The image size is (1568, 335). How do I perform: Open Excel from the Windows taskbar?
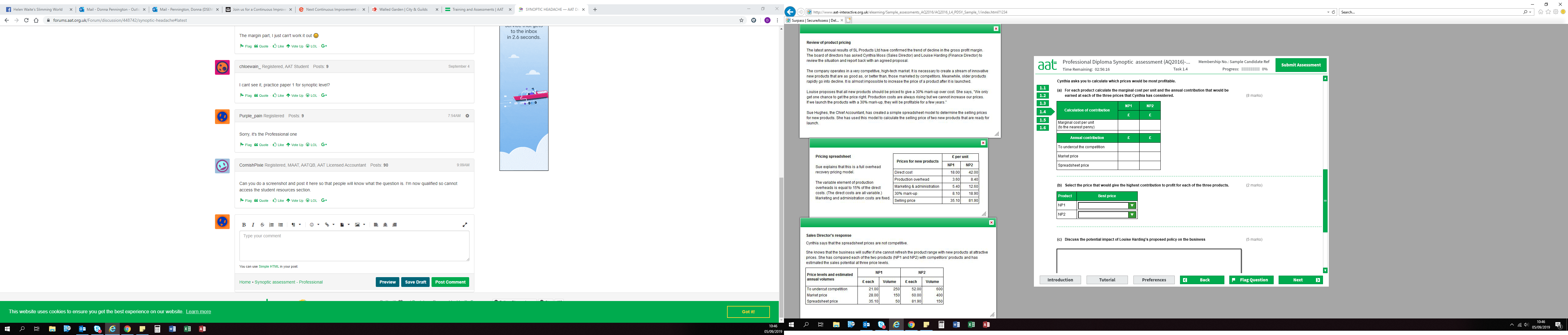pos(187,329)
